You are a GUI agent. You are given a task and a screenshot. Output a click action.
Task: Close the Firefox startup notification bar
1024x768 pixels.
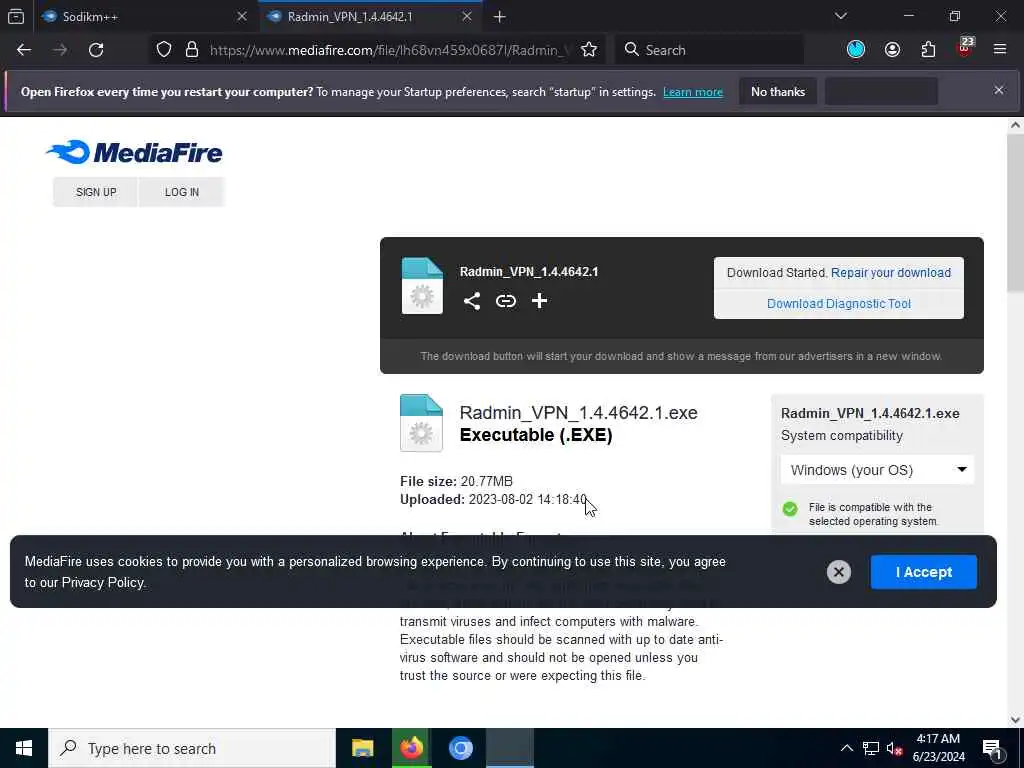click(999, 90)
